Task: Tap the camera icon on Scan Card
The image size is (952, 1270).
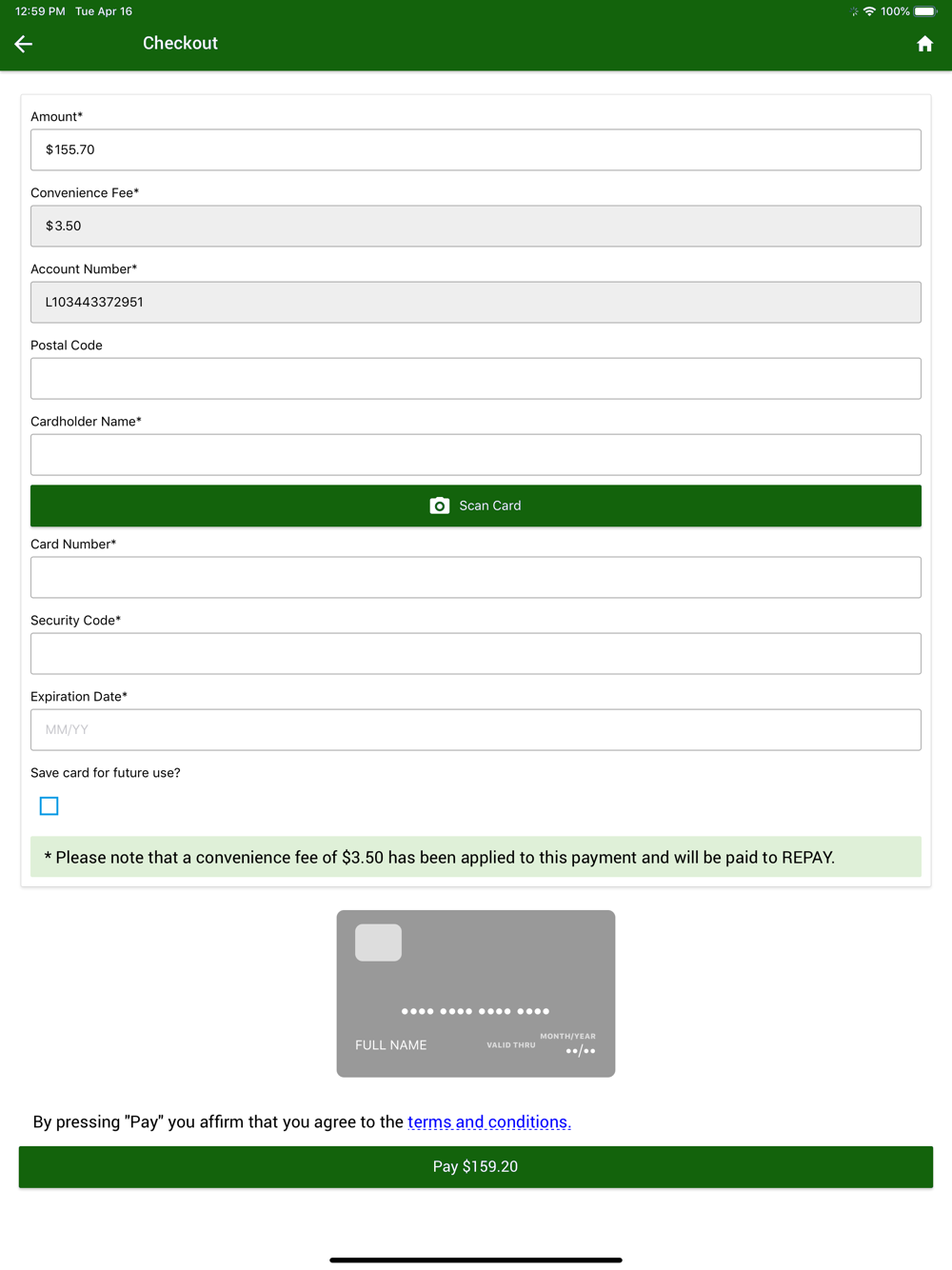Action: click(439, 506)
